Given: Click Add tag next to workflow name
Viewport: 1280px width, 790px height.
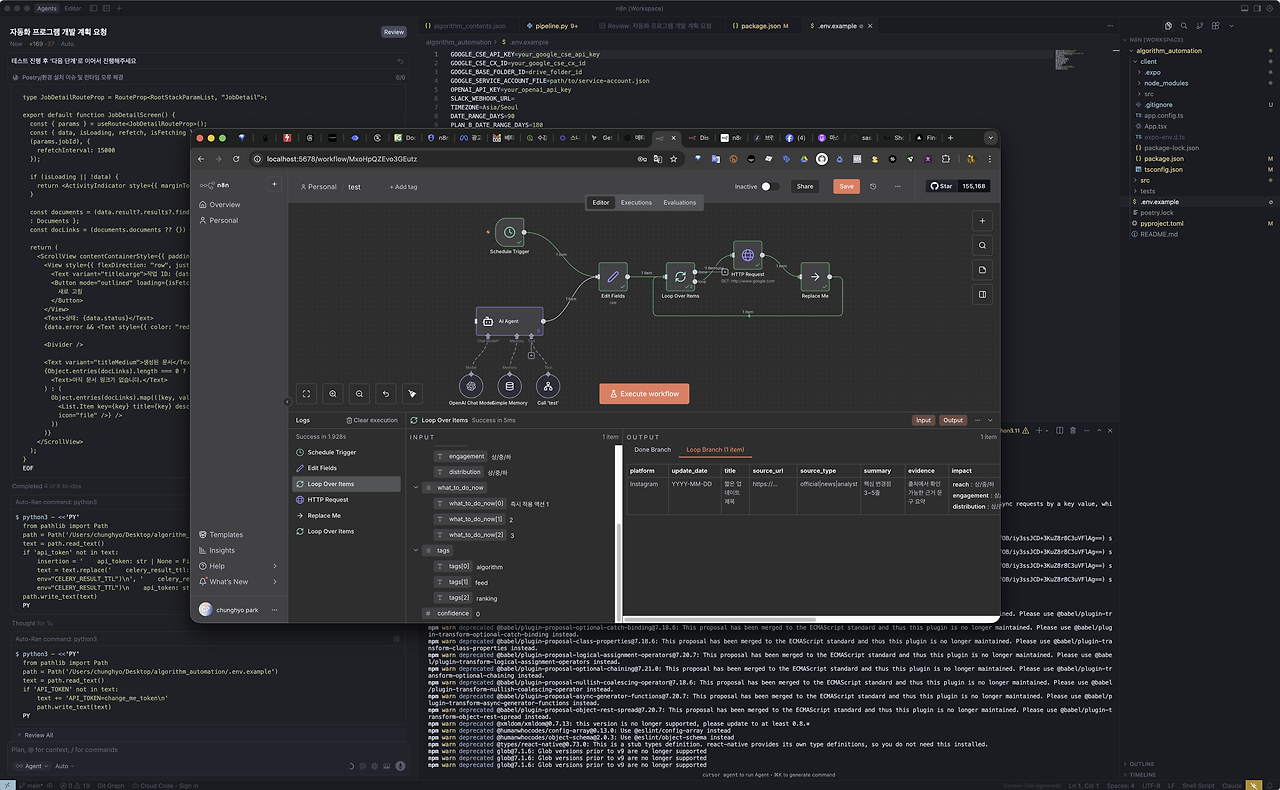Looking at the screenshot, I should [x=403, y=187].
